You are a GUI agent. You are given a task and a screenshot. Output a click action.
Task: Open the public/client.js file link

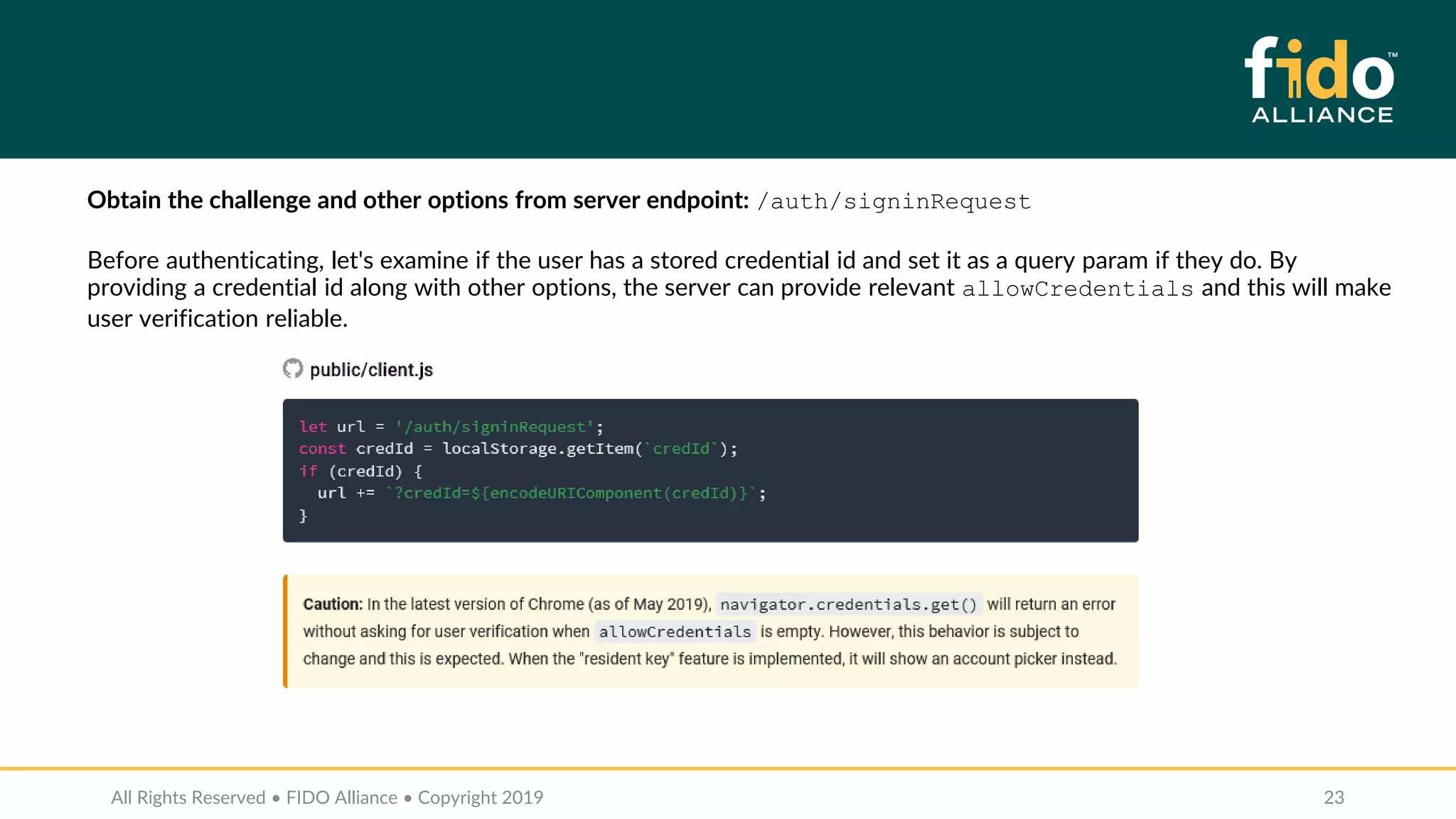coord(371,370)
